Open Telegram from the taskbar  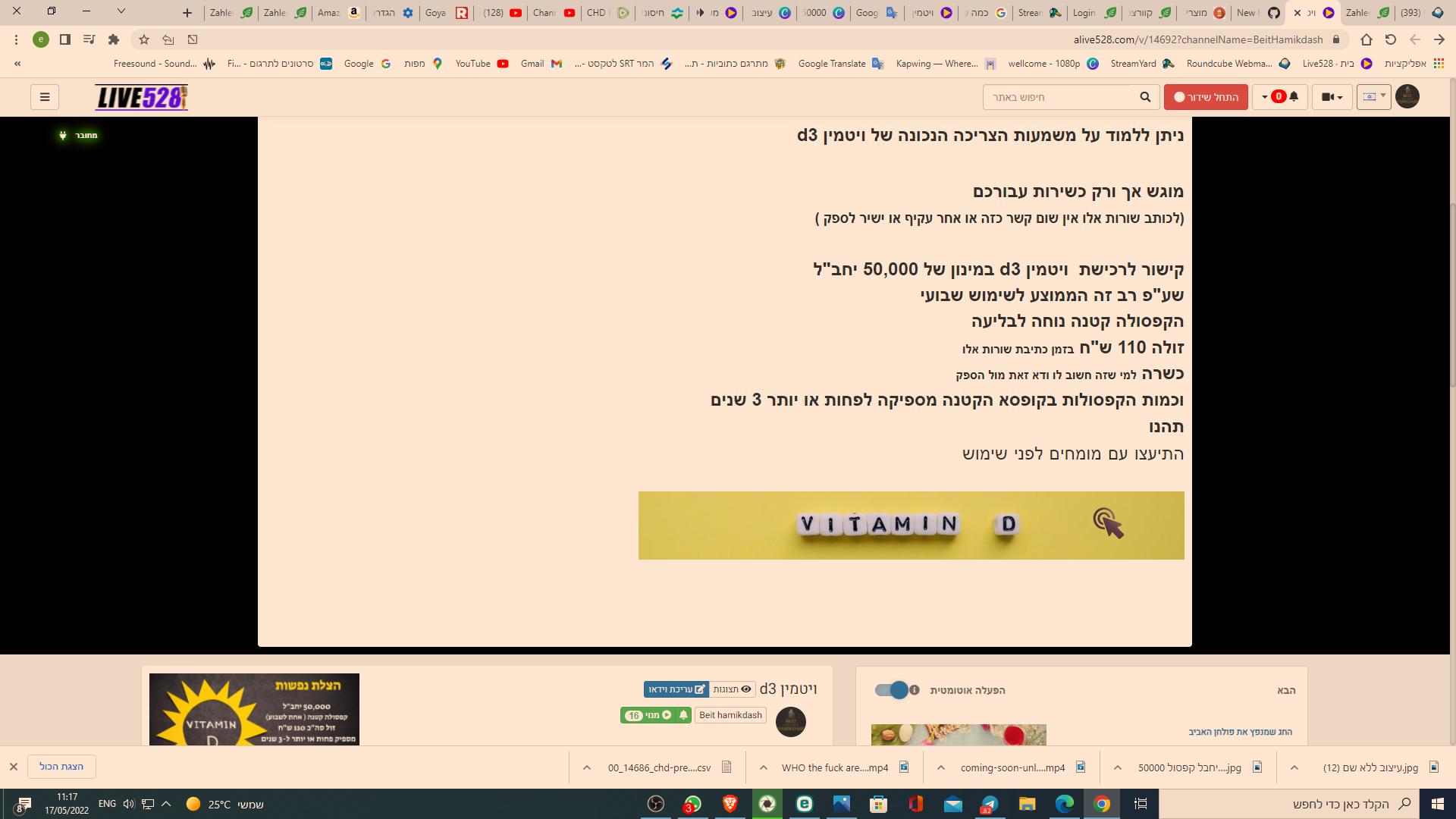click(990, 804)
